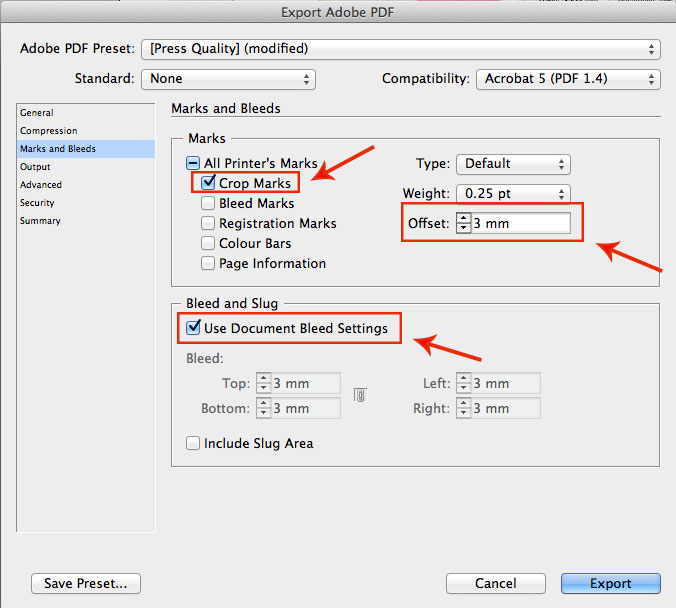Image resolution: width=676 pixels, height=608 pixels.
Task: Click the Offset field stepper arrows
Action: [x=463, y=223]
